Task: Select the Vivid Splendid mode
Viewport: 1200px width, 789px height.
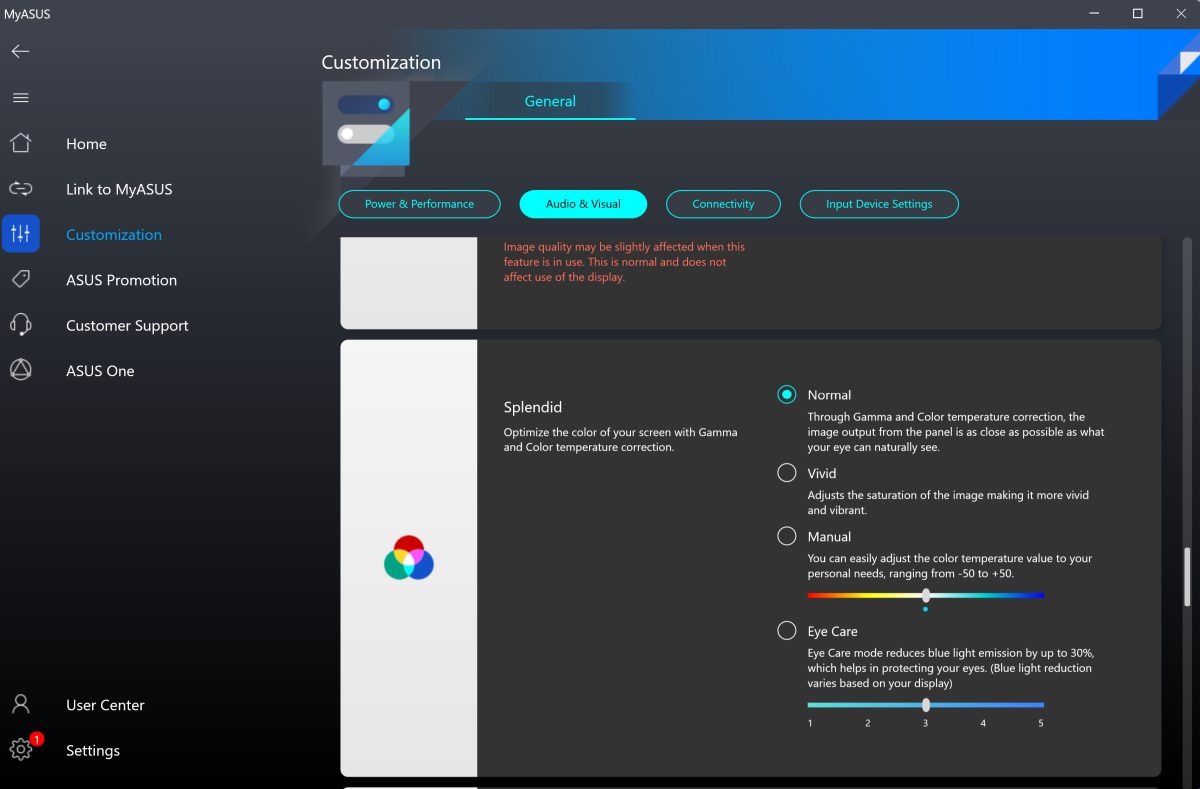Action: (x=787, y=473)
